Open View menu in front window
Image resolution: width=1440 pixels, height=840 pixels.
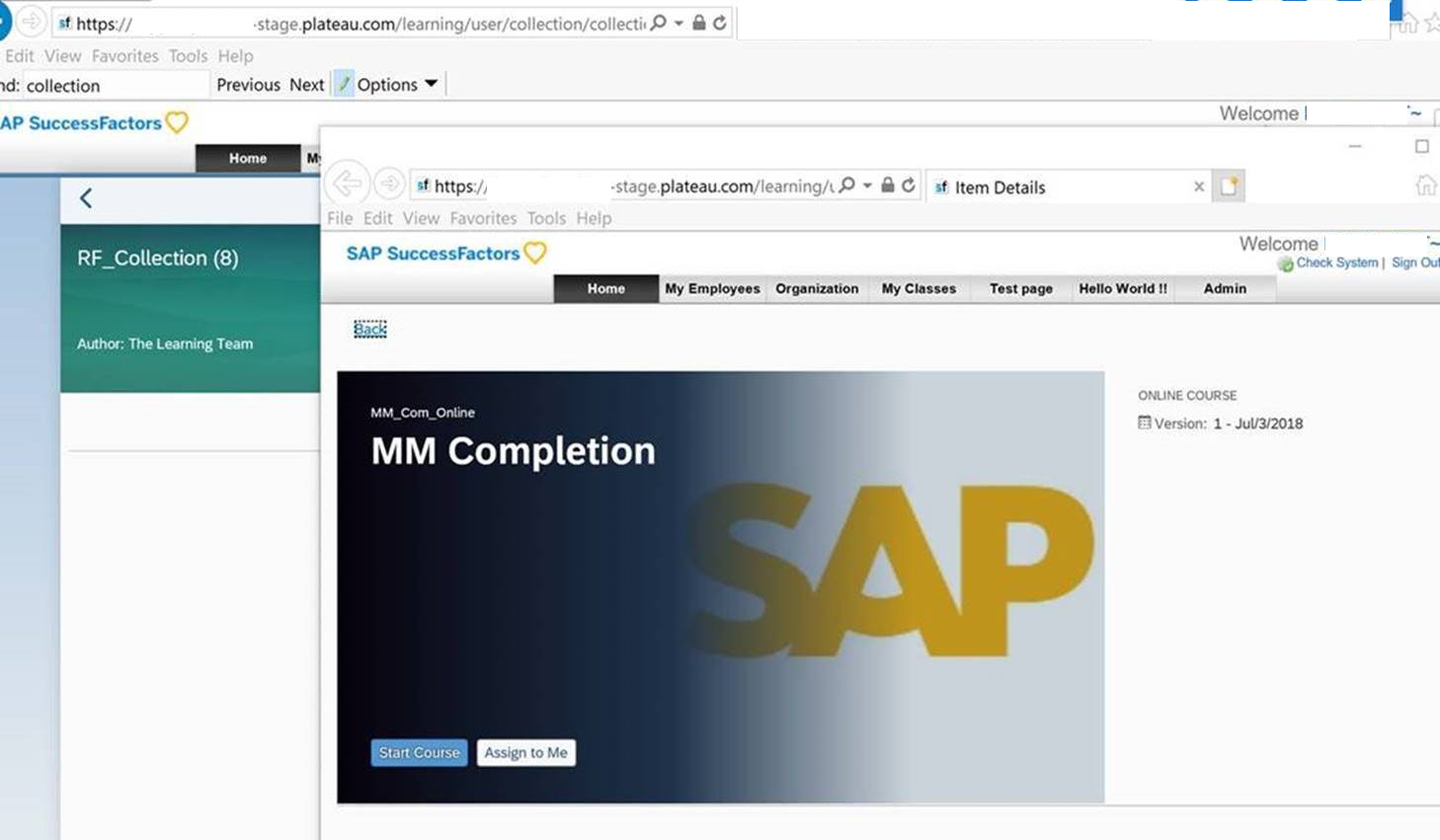coord(421,218)
